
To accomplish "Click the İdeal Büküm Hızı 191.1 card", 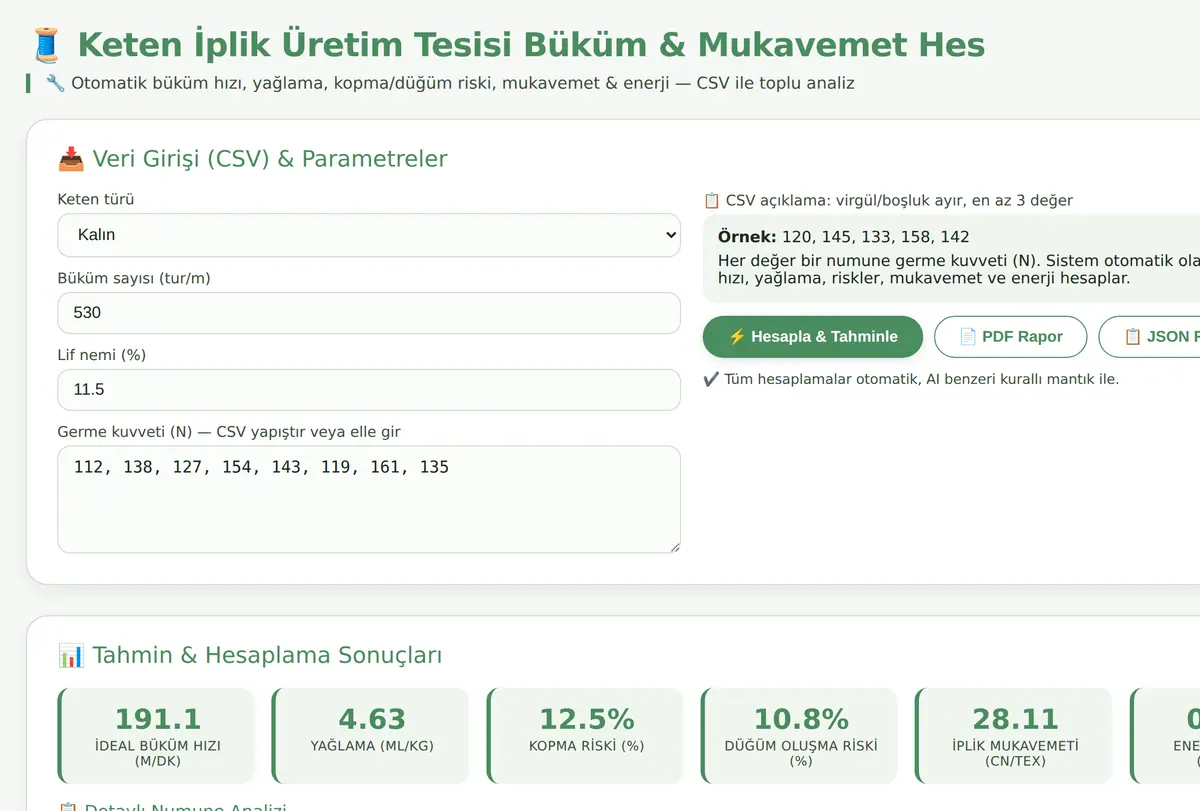I will pyautogui.click(x=157, y=735).
